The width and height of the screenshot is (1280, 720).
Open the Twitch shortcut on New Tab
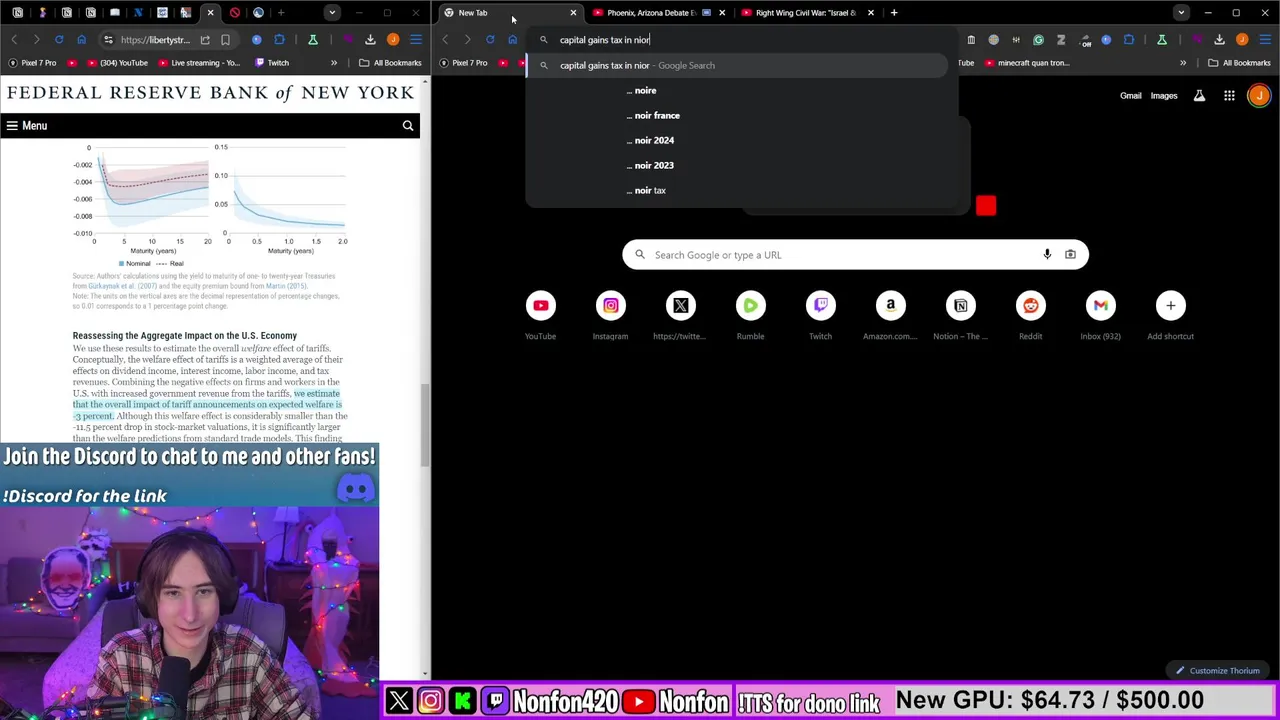click(820, 314)
